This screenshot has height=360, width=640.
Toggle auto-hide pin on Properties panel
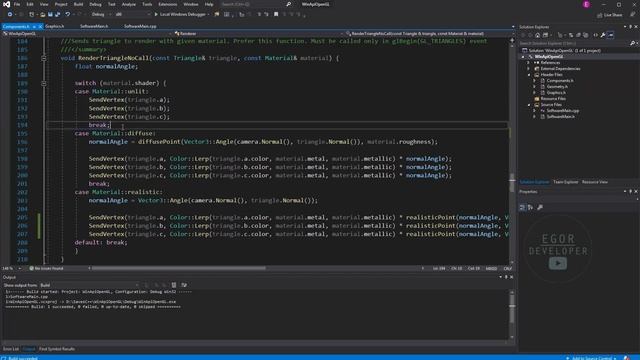pos(630,191)
